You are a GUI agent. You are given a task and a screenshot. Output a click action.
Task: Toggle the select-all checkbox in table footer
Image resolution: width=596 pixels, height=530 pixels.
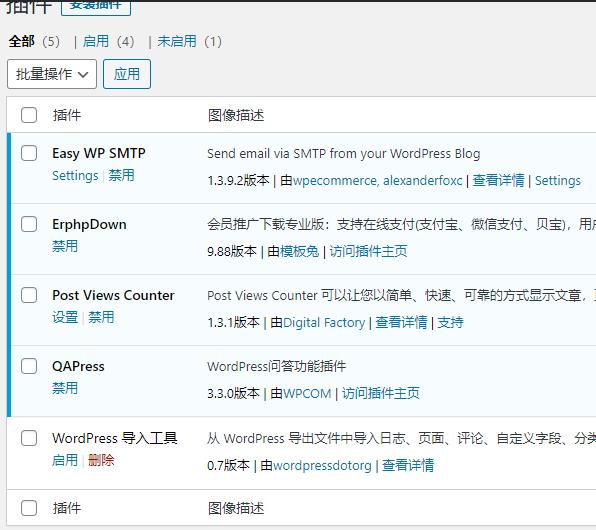click(29, 508)
